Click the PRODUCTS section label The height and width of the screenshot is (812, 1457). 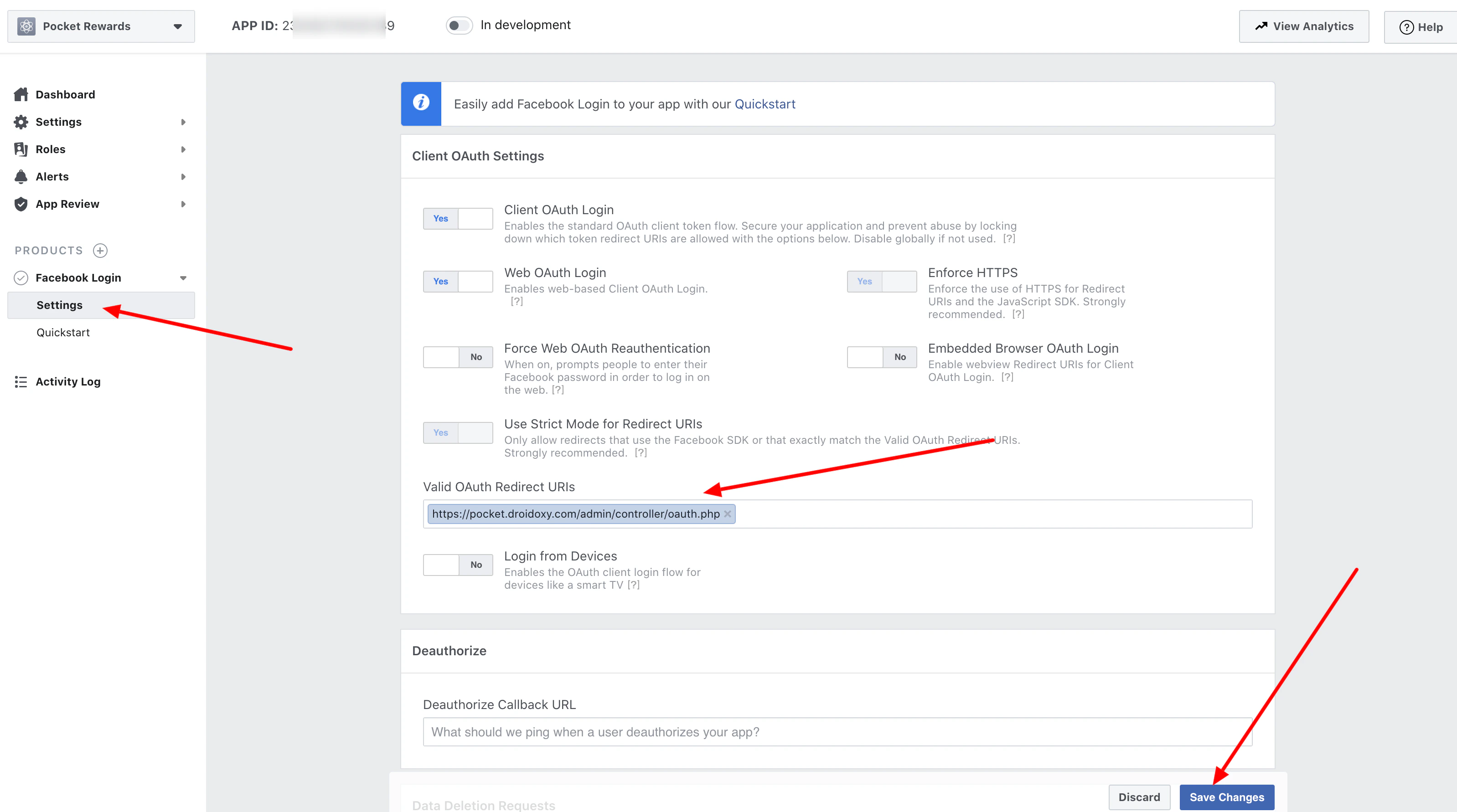tap(49, 251)
